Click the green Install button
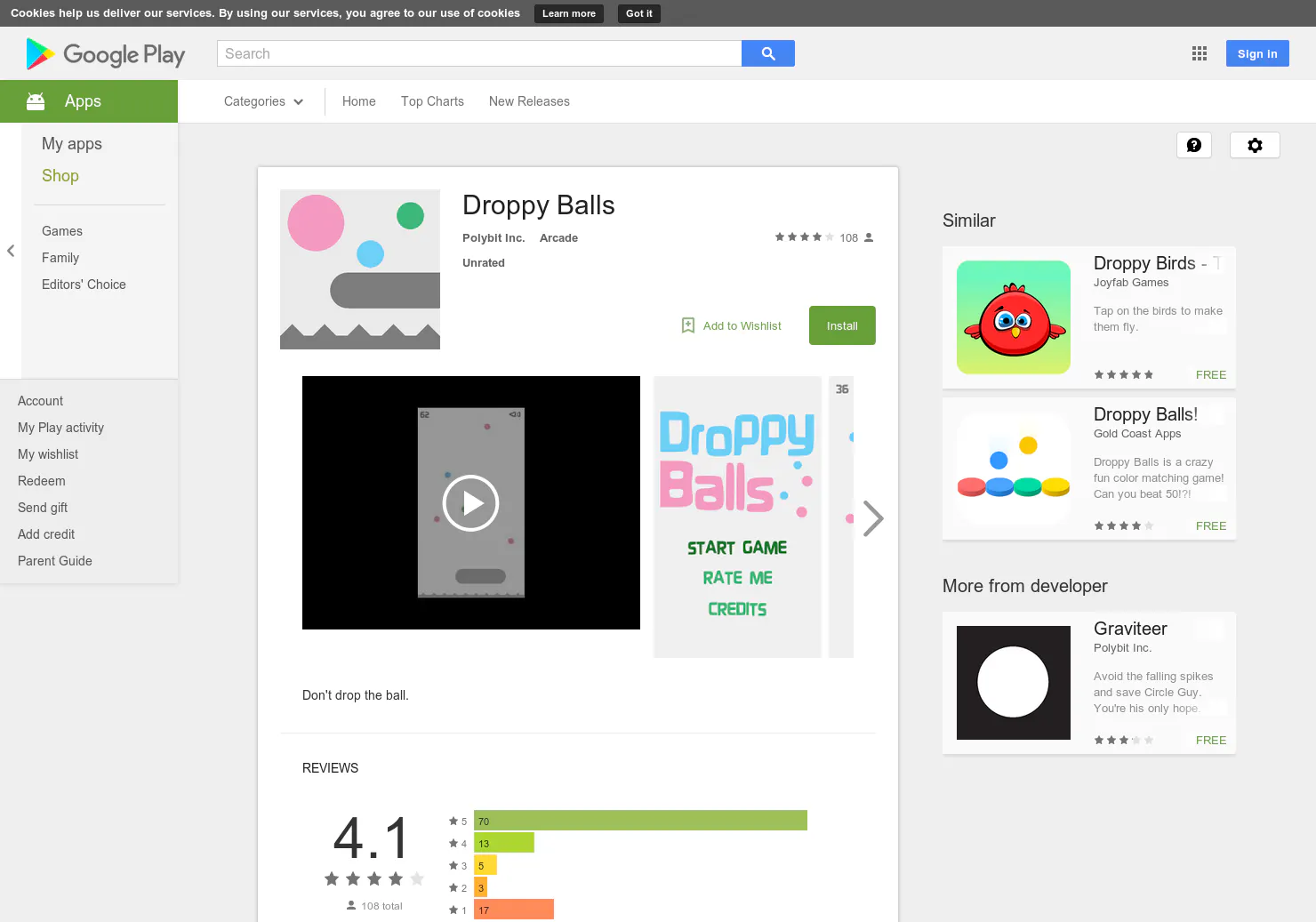This screenshot has width=1316, height=922. (x=842, y=325)
